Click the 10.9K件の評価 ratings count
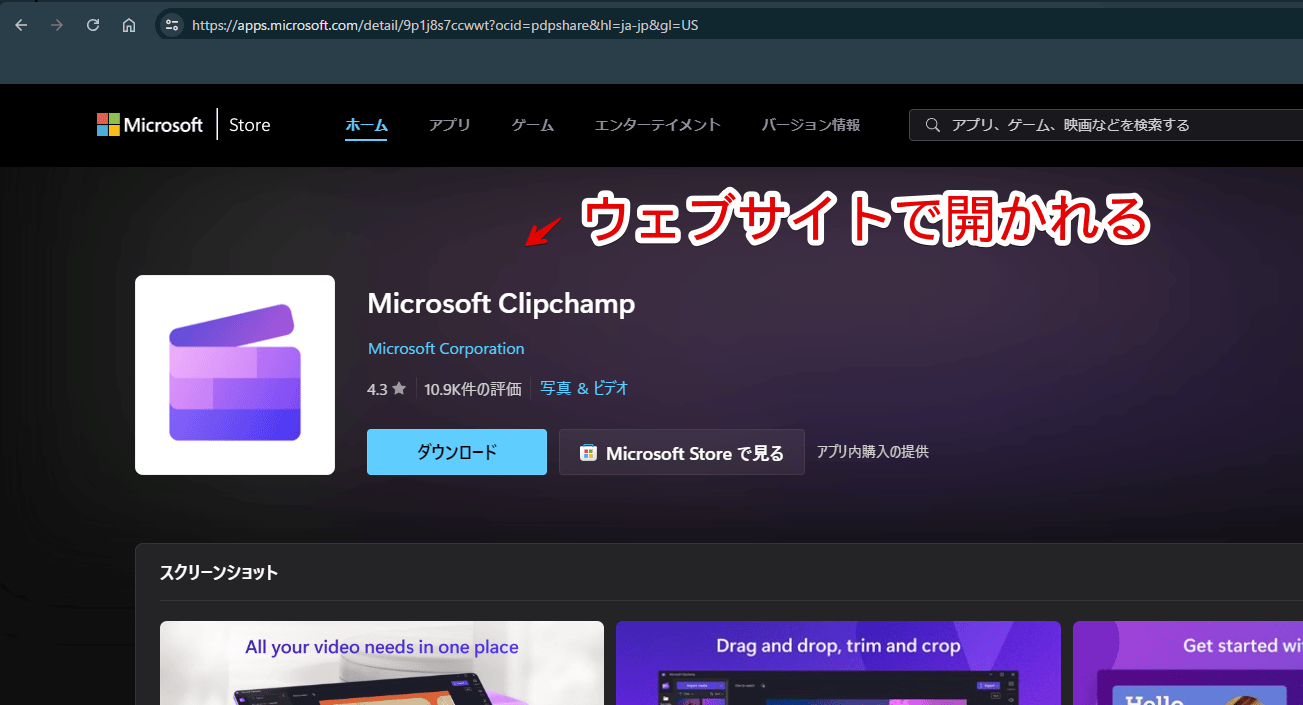 click(x=473, y=389)
